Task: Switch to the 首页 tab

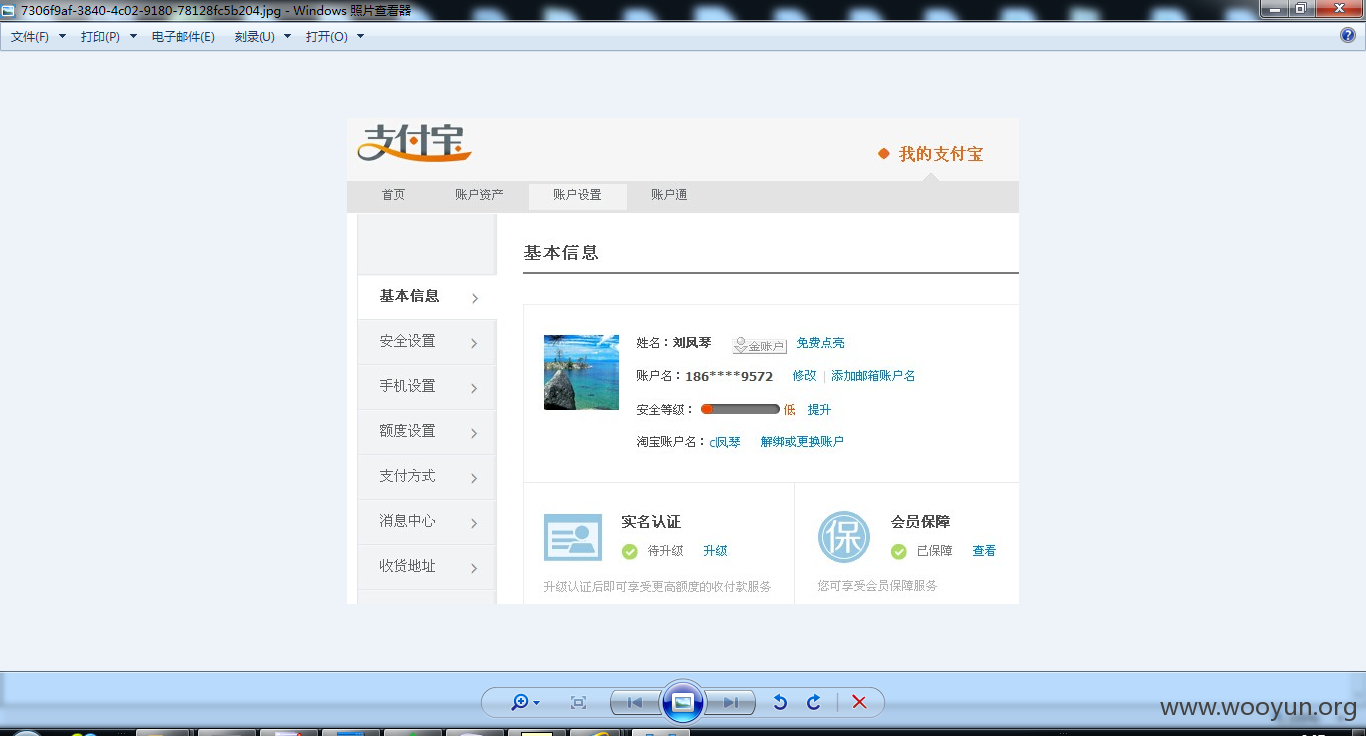Action: [x=394, y=195]
